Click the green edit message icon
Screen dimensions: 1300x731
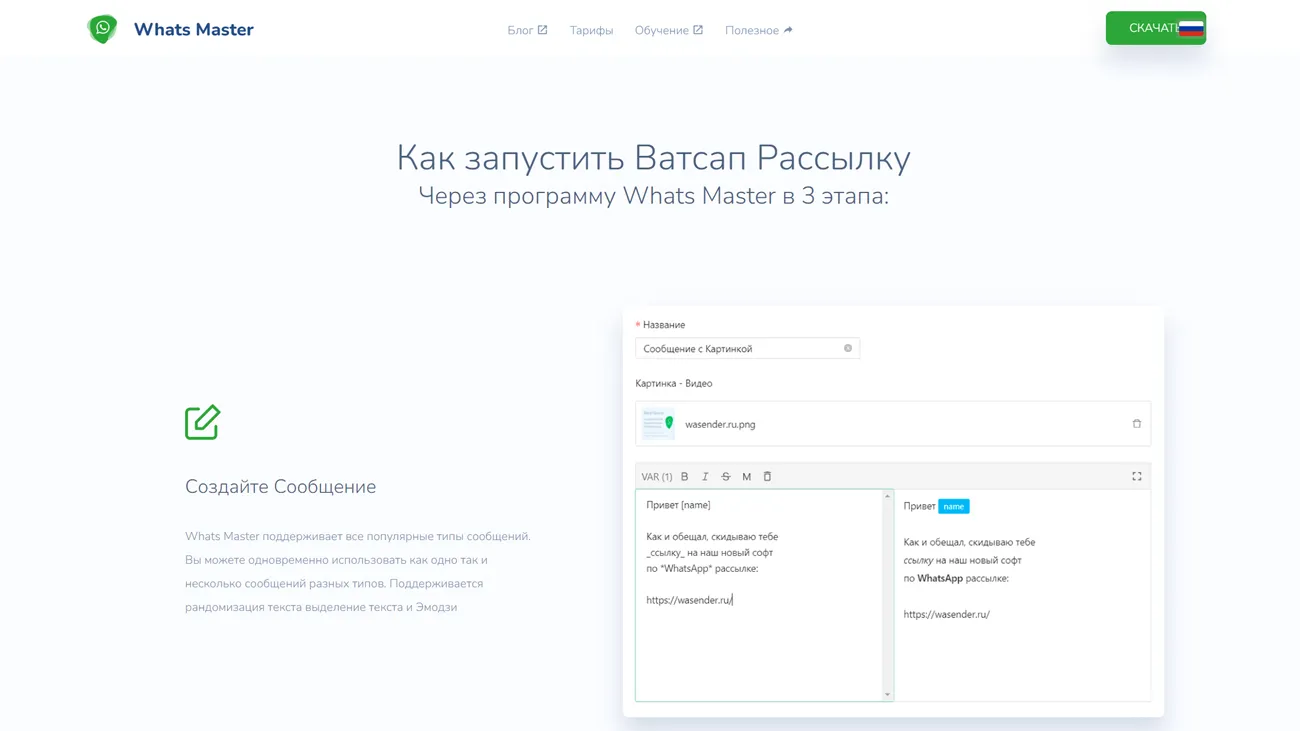[202, 422]
